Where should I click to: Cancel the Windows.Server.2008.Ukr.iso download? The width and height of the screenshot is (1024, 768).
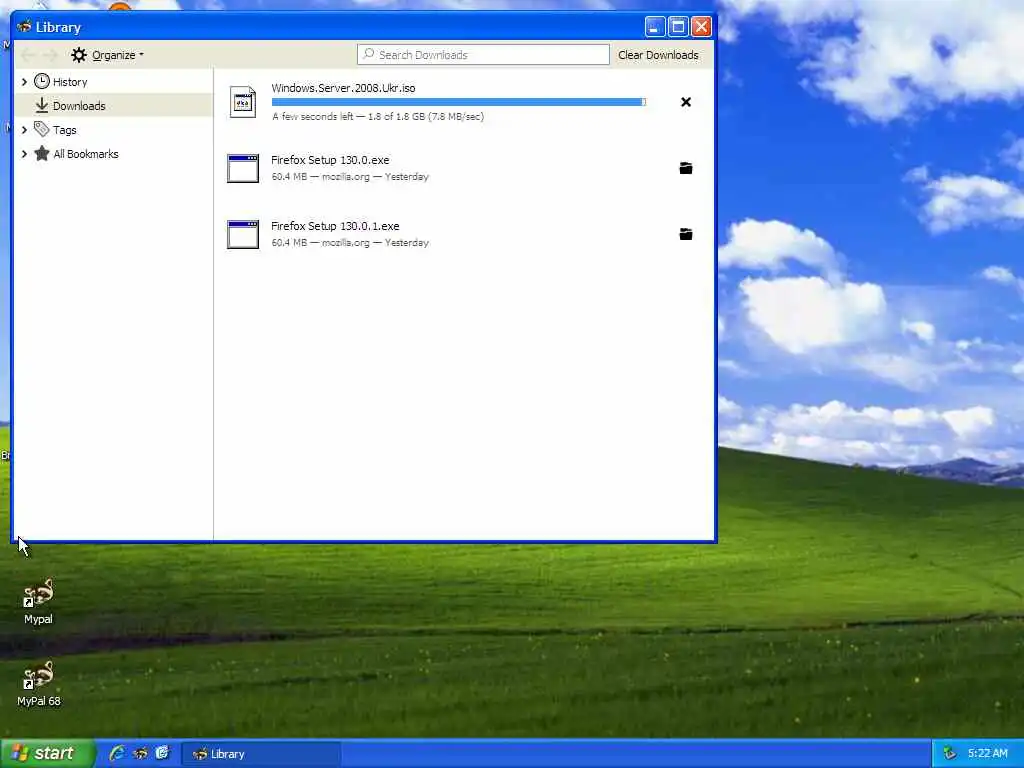(x=686, y=102)
